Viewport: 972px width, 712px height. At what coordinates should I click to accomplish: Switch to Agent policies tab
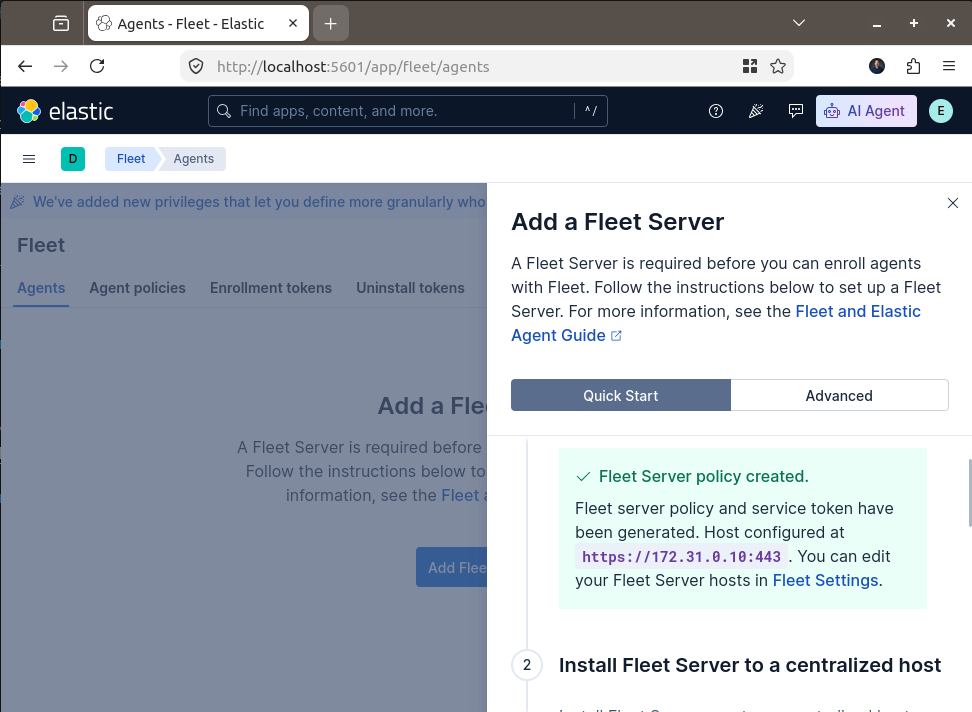pos(138,288)
